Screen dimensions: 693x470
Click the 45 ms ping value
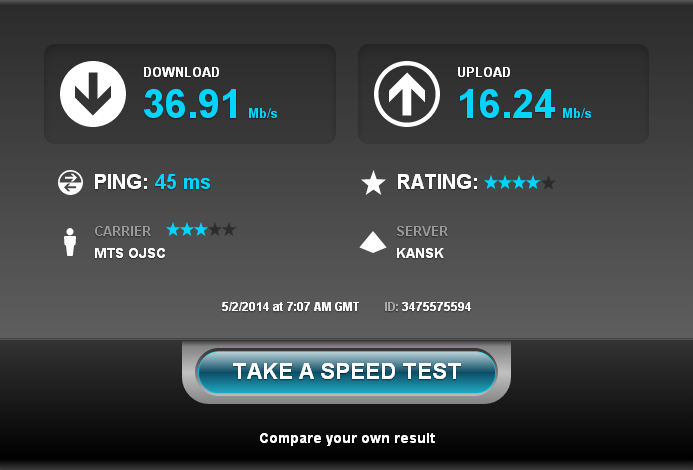(x=183, y=182)
